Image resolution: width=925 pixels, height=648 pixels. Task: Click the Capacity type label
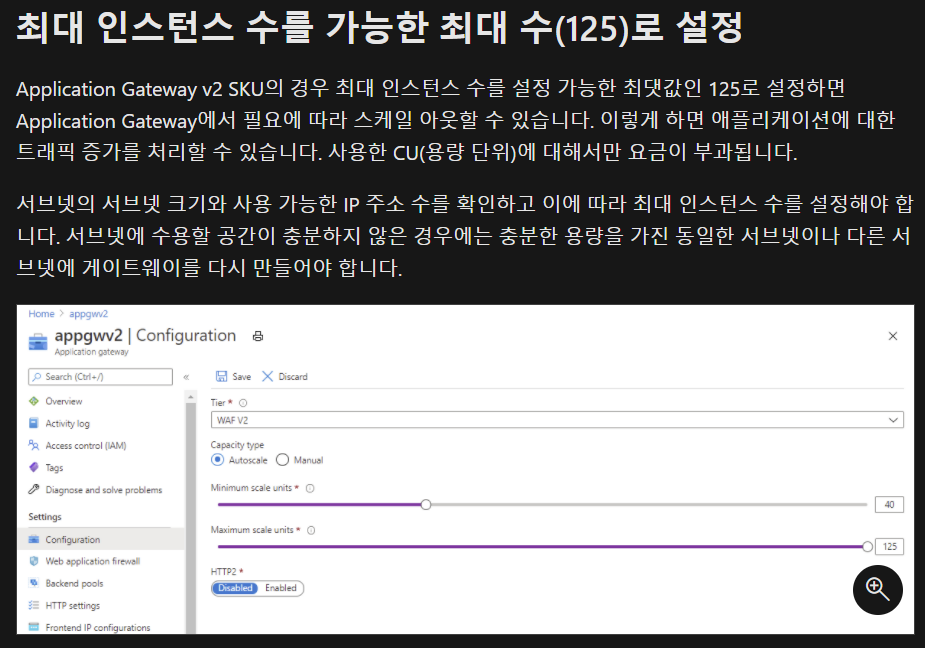237,445
